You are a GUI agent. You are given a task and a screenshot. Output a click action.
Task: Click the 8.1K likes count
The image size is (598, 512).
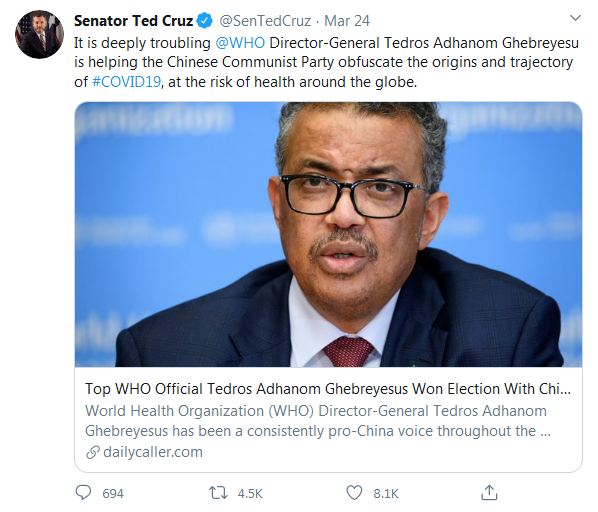[386, 494]
